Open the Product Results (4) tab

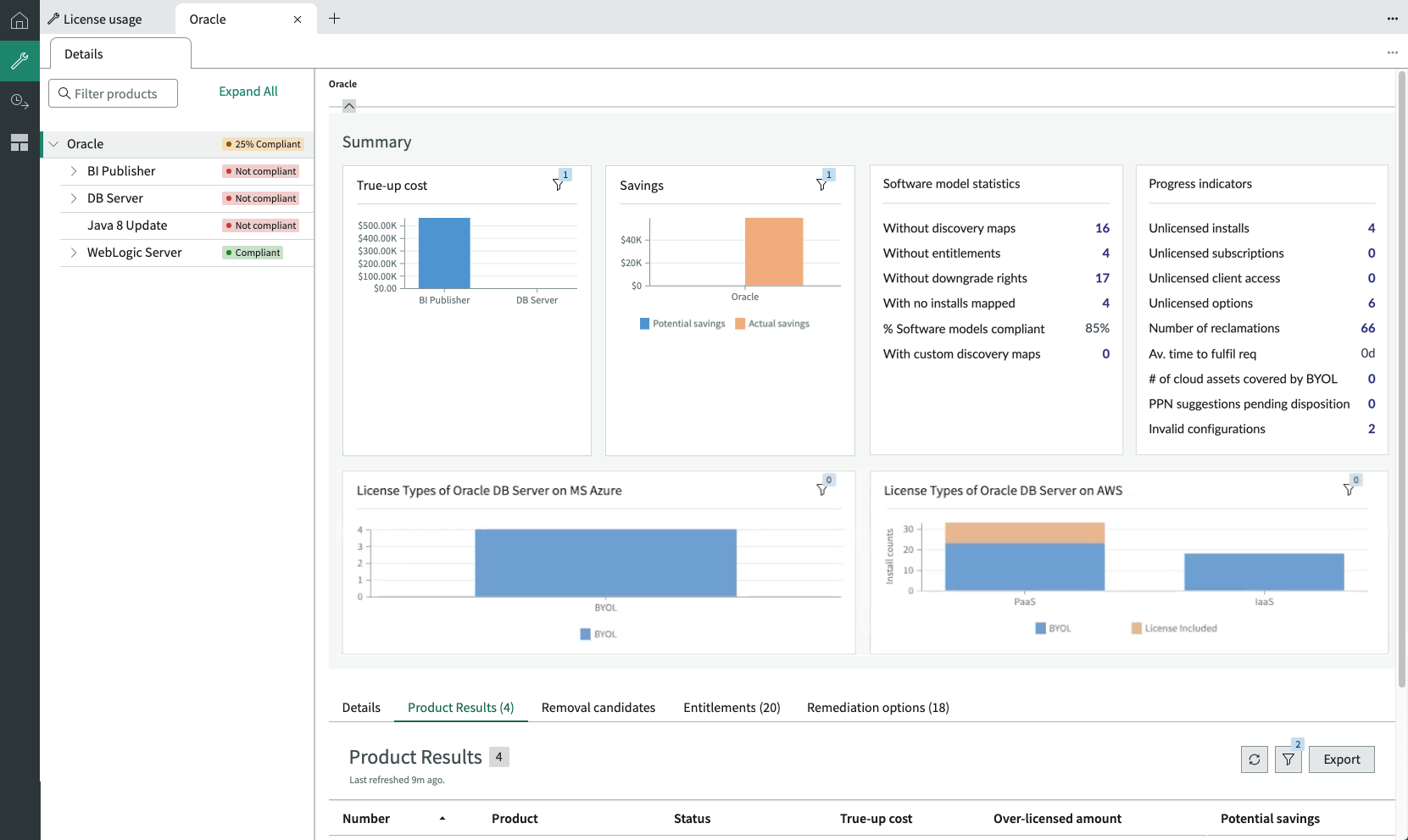[x=461, y=708]
